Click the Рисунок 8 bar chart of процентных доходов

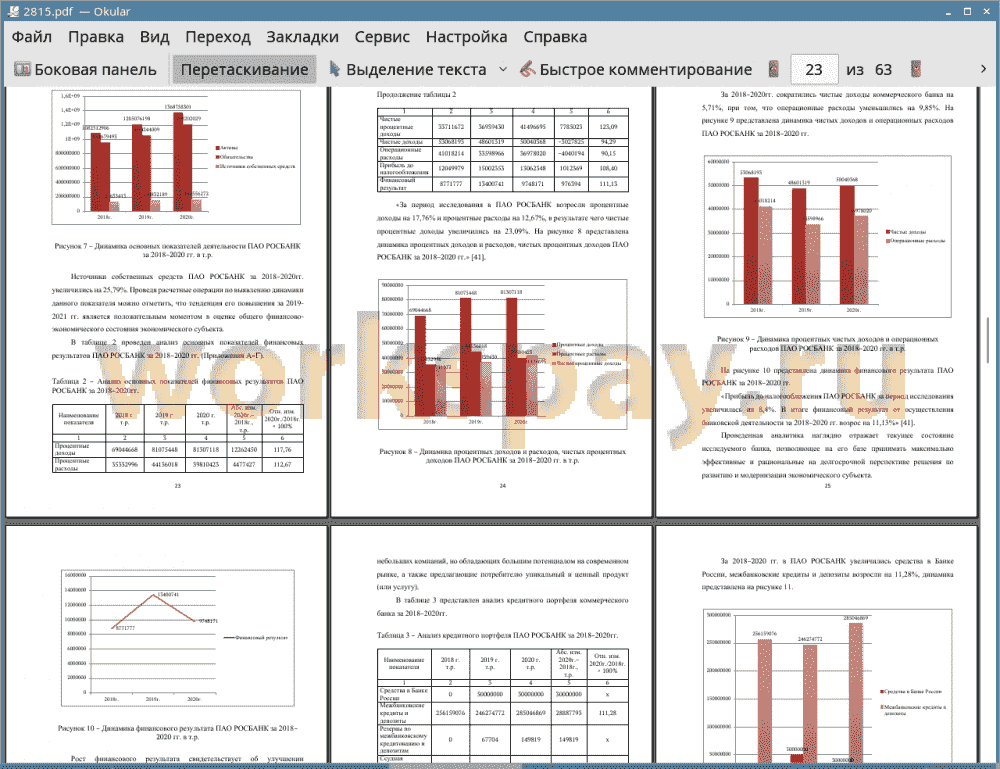pyautogui.click(x=503, y=355)
